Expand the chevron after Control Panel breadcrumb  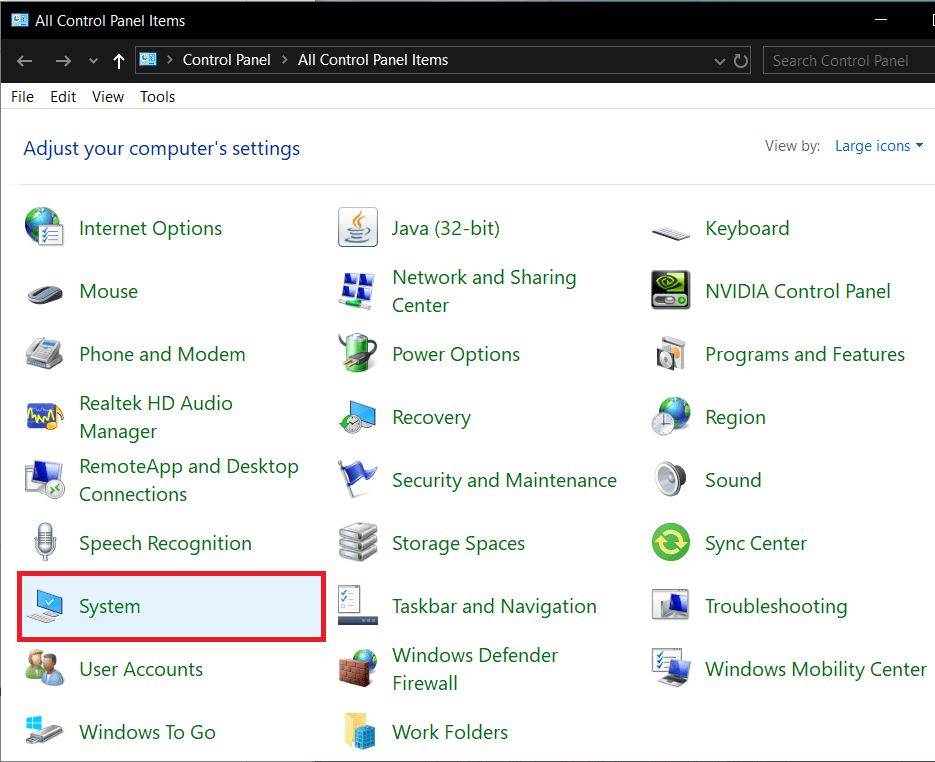pyautogui.click(x=284, y=60)
